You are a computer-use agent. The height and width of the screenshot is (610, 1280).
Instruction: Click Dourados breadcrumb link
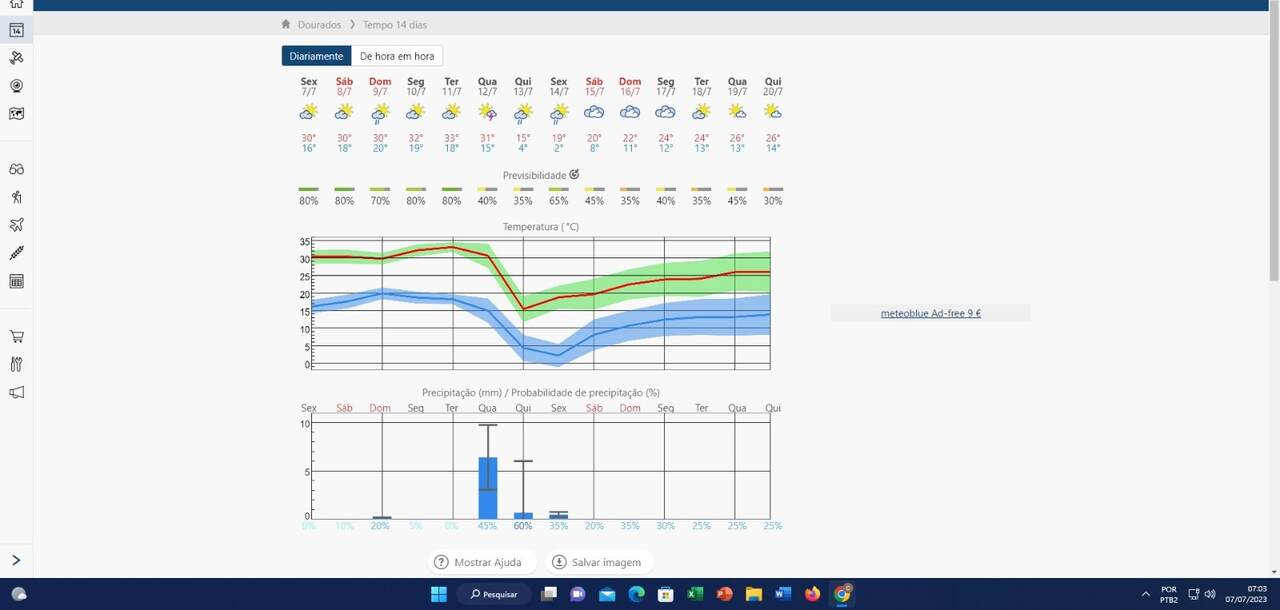point(319,25)
